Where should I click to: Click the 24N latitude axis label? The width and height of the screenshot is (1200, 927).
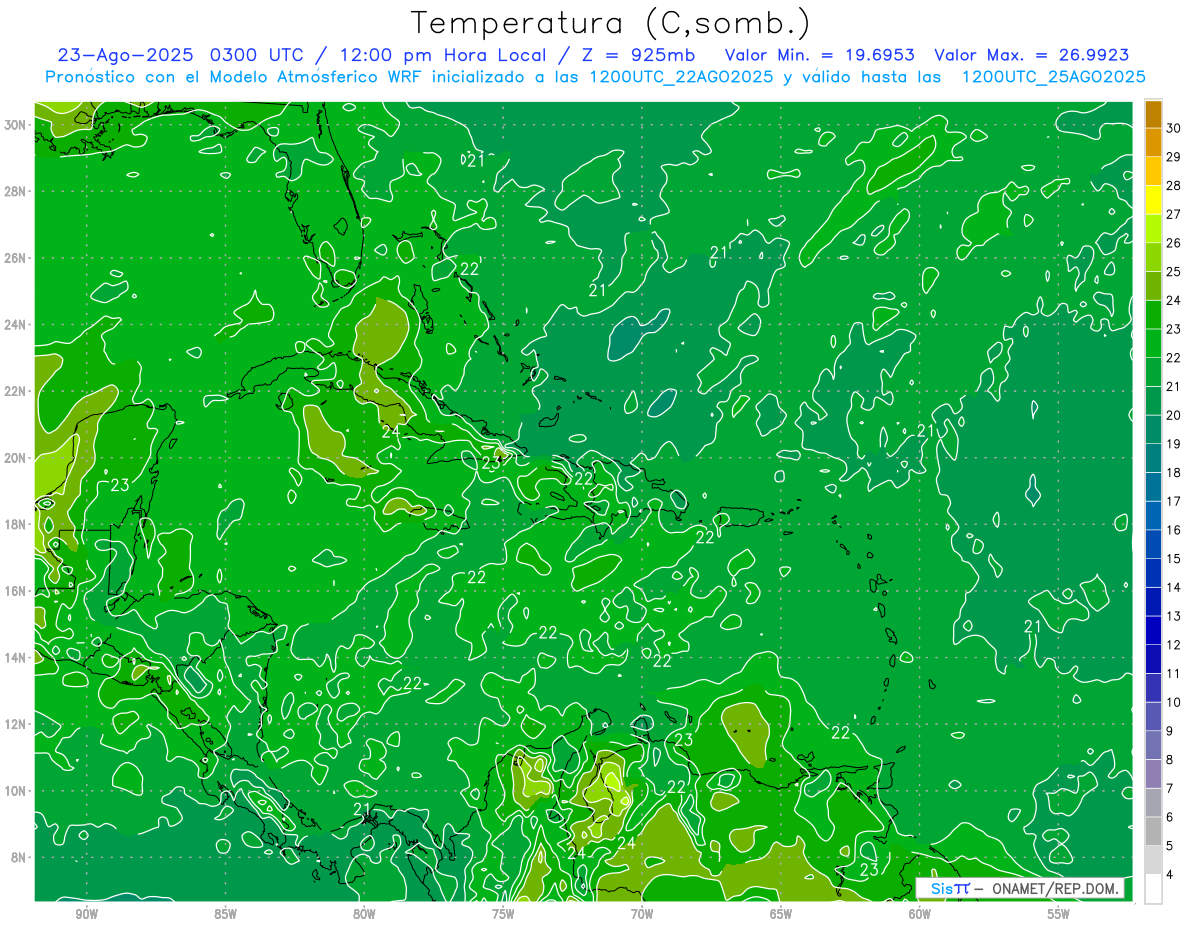[x=13, y=325]
